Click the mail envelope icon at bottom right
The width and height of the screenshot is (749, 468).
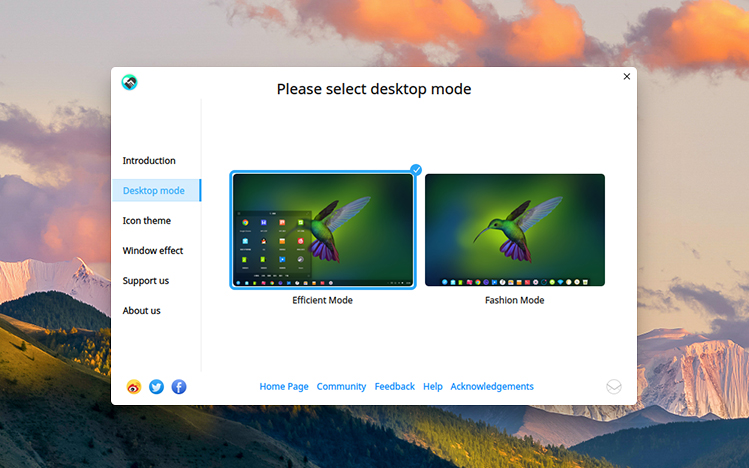tap(614, 386)
